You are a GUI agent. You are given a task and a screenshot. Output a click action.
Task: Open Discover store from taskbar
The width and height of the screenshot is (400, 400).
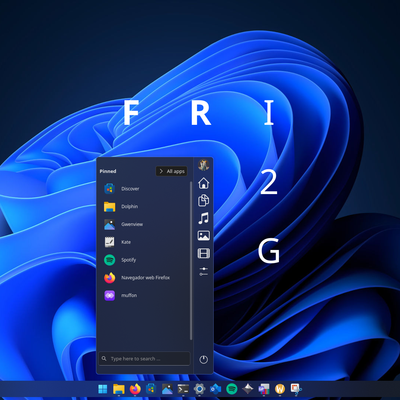151,389
